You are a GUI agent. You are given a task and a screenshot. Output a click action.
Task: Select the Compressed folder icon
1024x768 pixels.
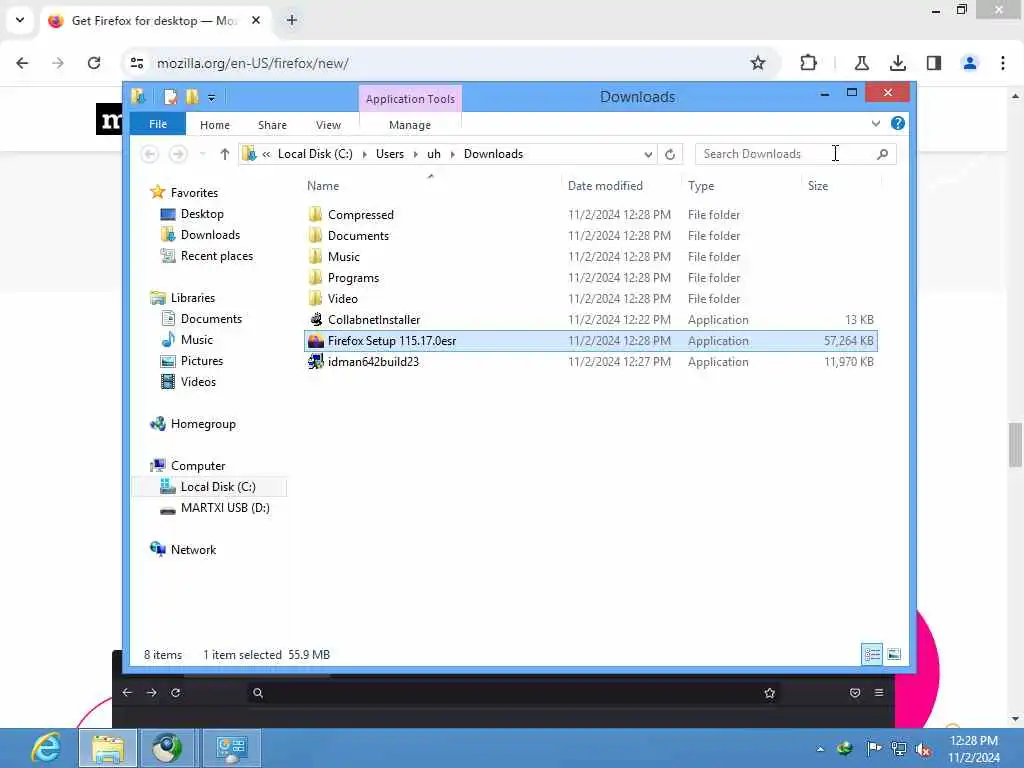tap(315, 215)
